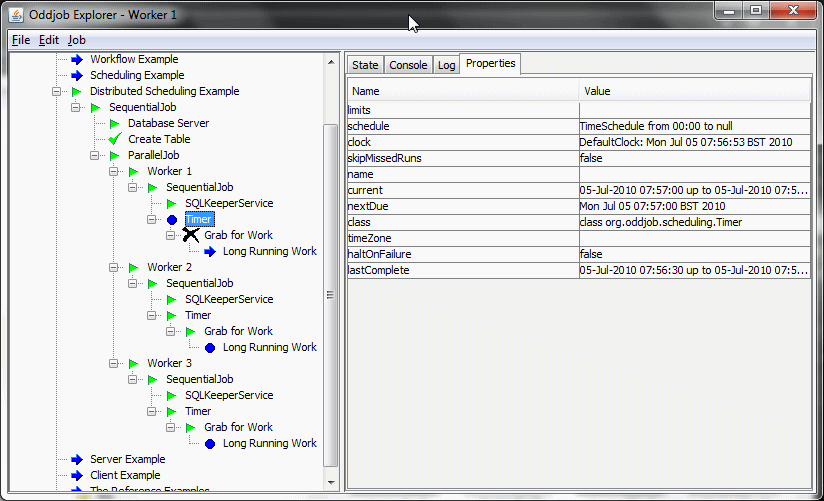The image size is (824, 501).
Task: Collapse the Distributed Scheduling Example node
Action: coord(57,91)
